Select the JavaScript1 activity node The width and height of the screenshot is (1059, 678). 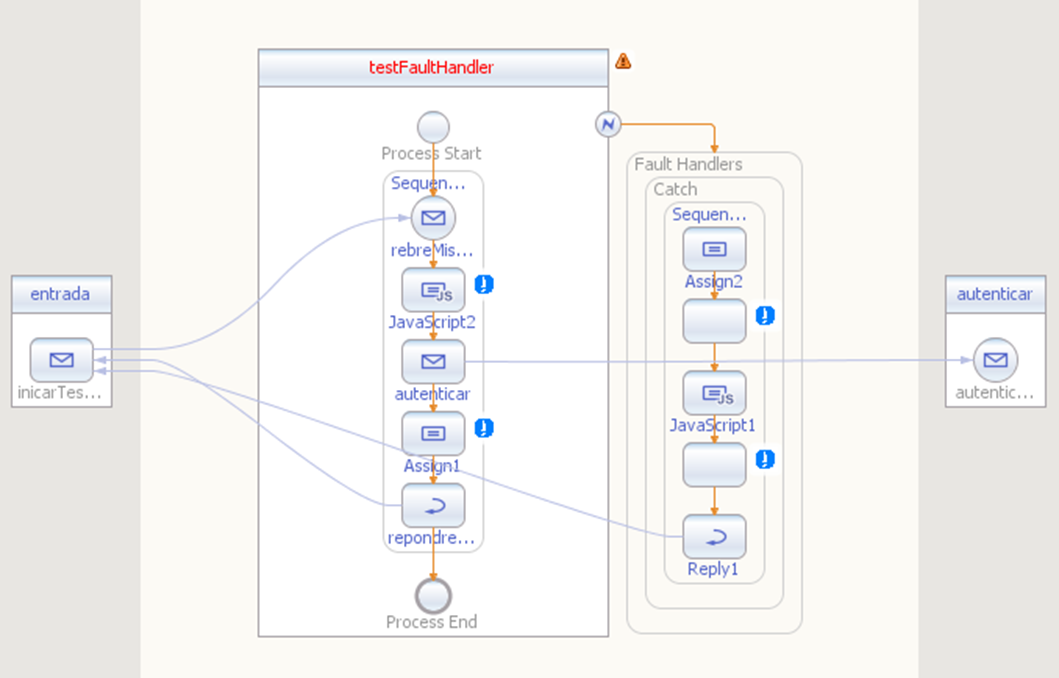click(714, 392)
